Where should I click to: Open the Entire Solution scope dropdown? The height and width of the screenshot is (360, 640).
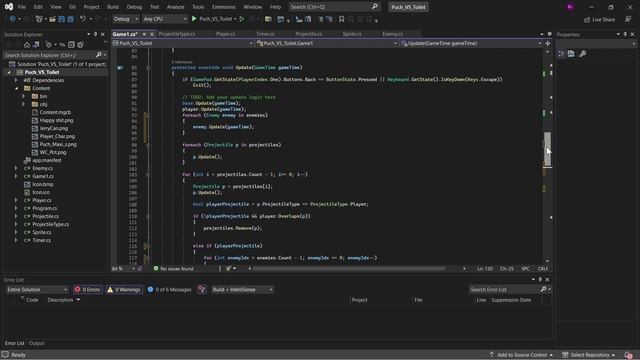point(37,289)
